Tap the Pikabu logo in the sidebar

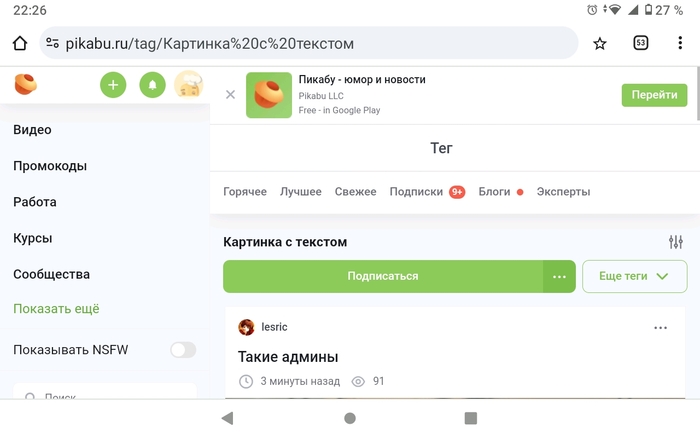(x=26, y=84)
